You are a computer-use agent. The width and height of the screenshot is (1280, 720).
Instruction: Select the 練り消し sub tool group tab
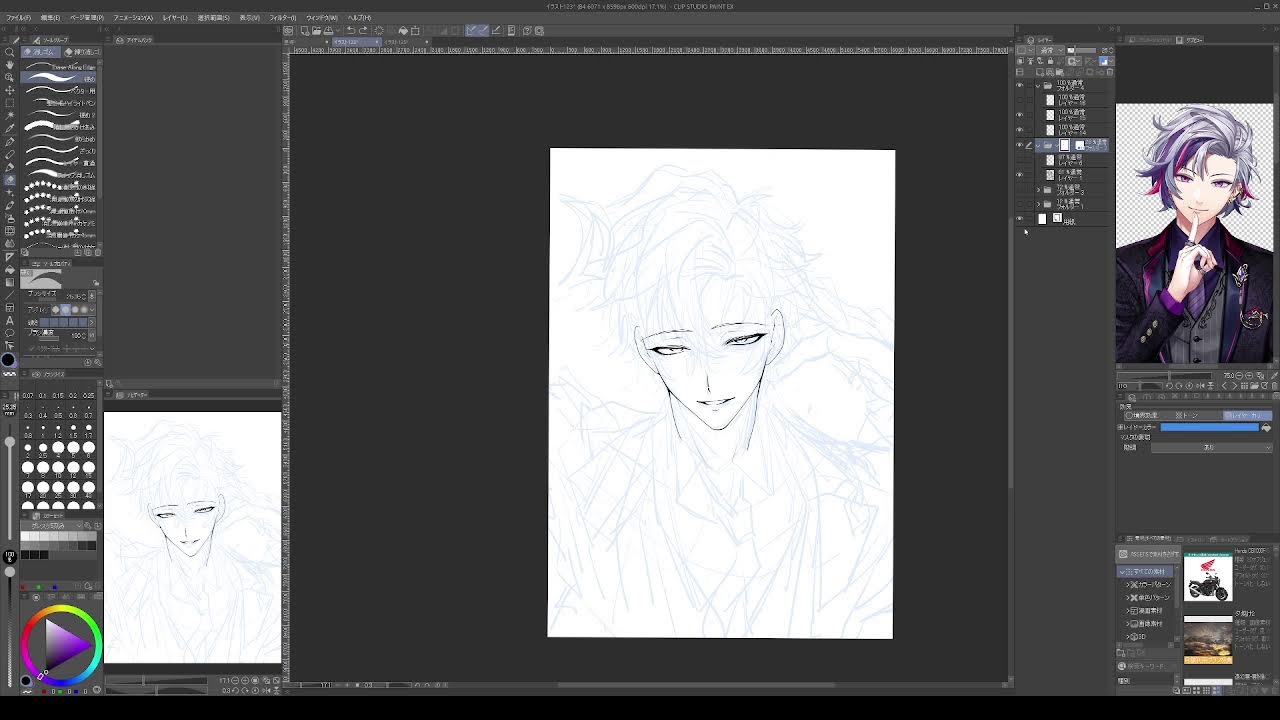[x=81, y=52]
